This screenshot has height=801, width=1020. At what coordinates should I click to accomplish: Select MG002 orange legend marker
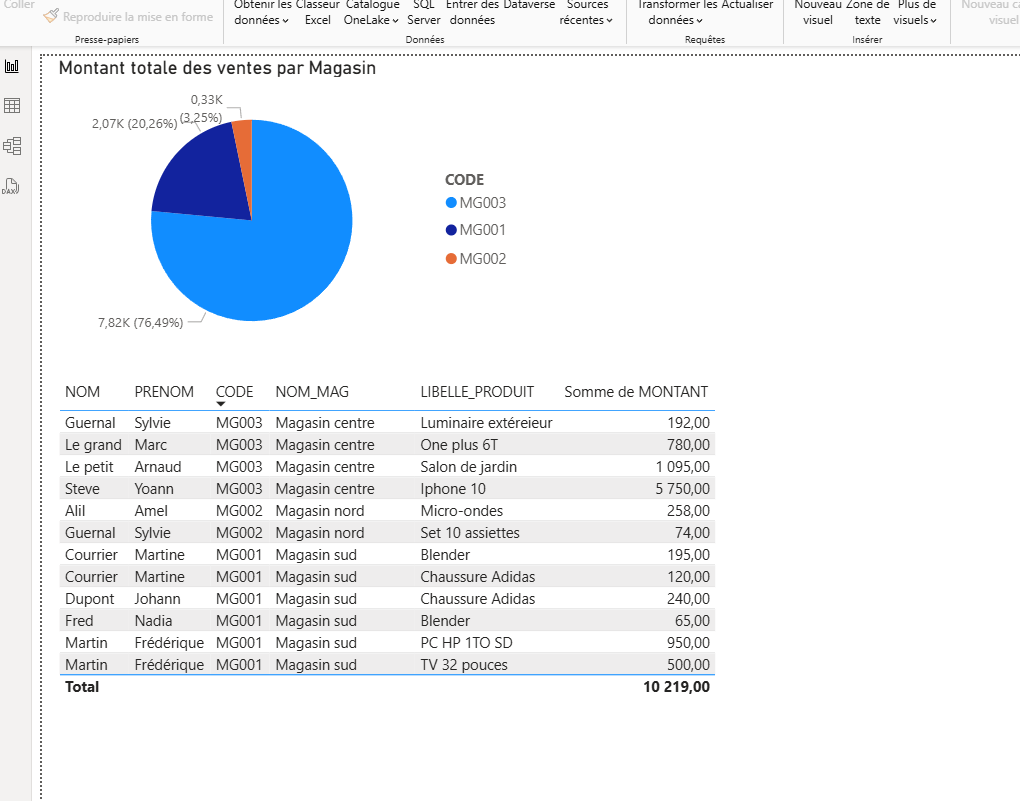pyautogui.click(x=451, y=259)
